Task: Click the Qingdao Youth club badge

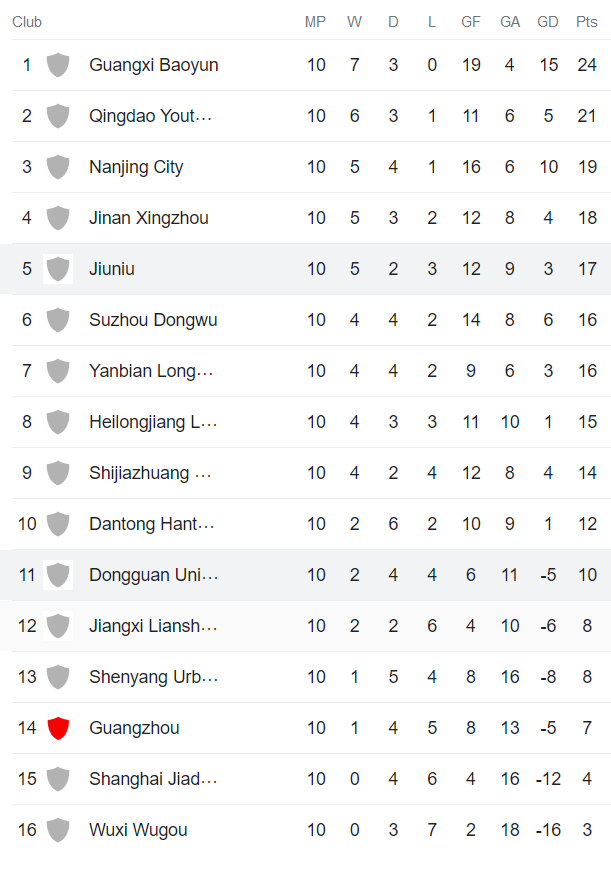Action: pyautogui.click(x=57, y=116)
